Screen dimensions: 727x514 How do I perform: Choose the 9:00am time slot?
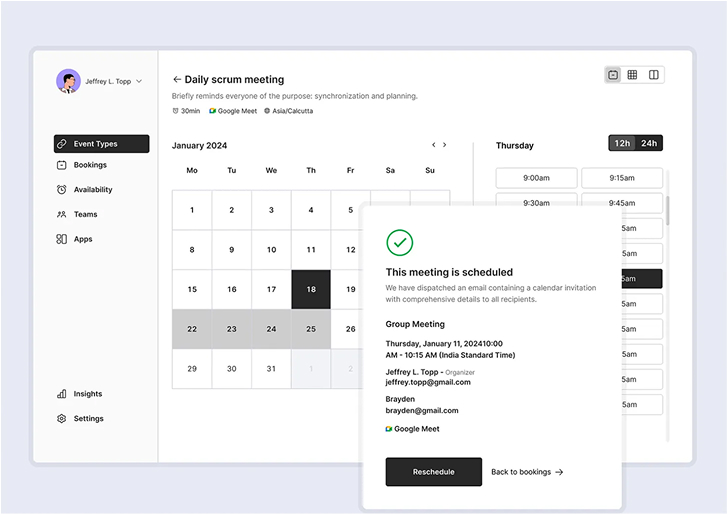coord(536,178)
